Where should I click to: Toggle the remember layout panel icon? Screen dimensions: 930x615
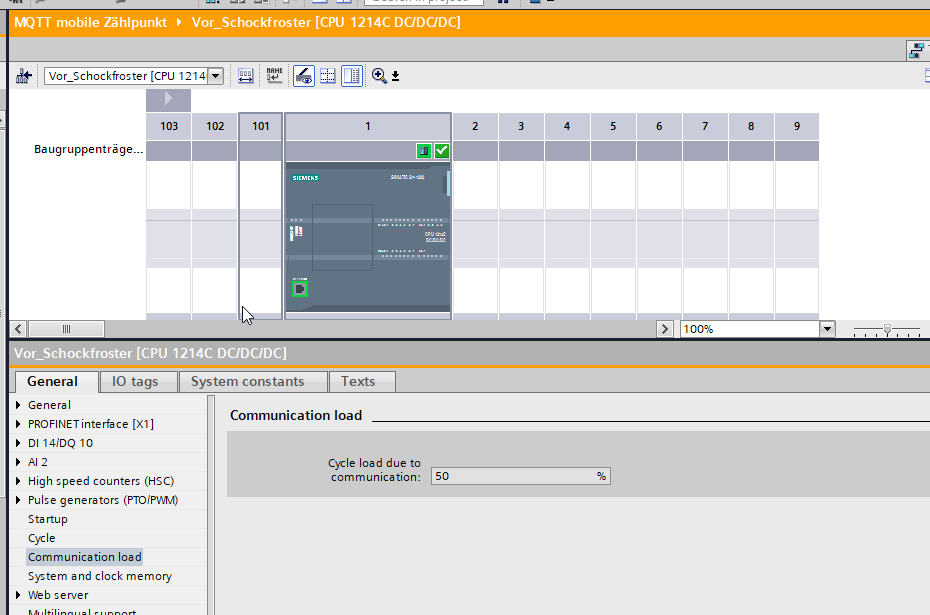coord(352,76)
